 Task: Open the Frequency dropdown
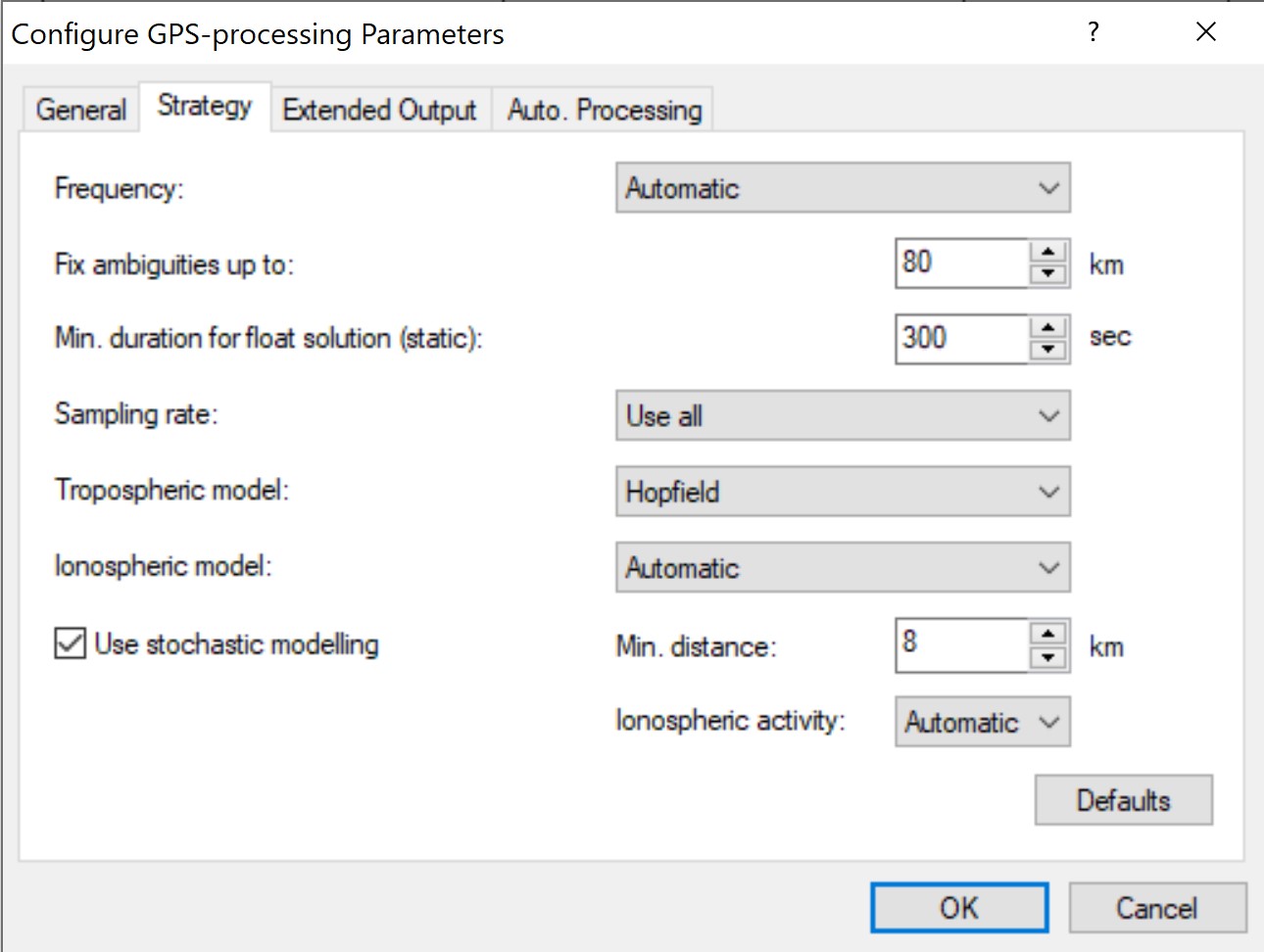pos(843,188)
